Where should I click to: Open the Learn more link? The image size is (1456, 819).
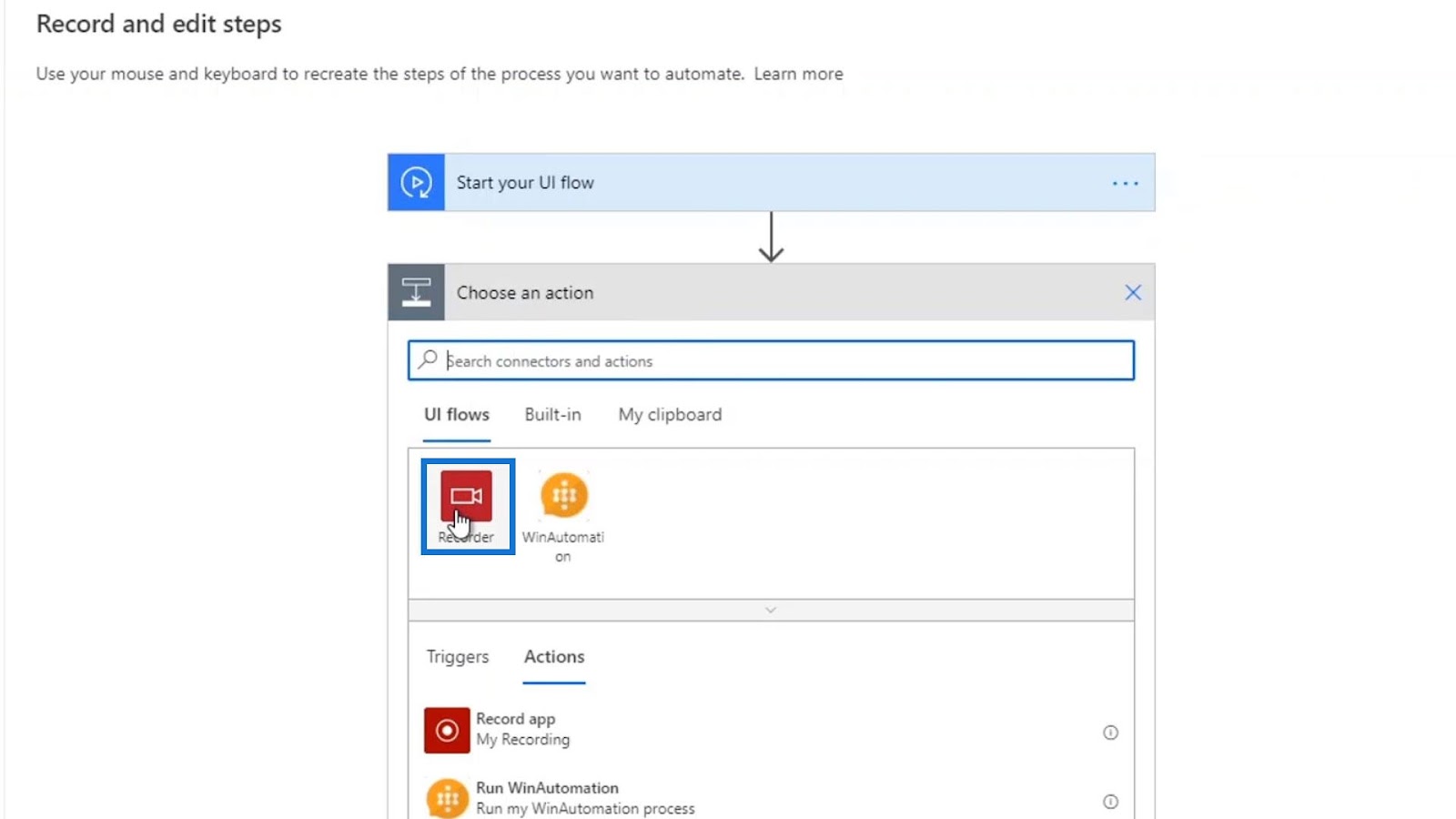tap(798, 74)
